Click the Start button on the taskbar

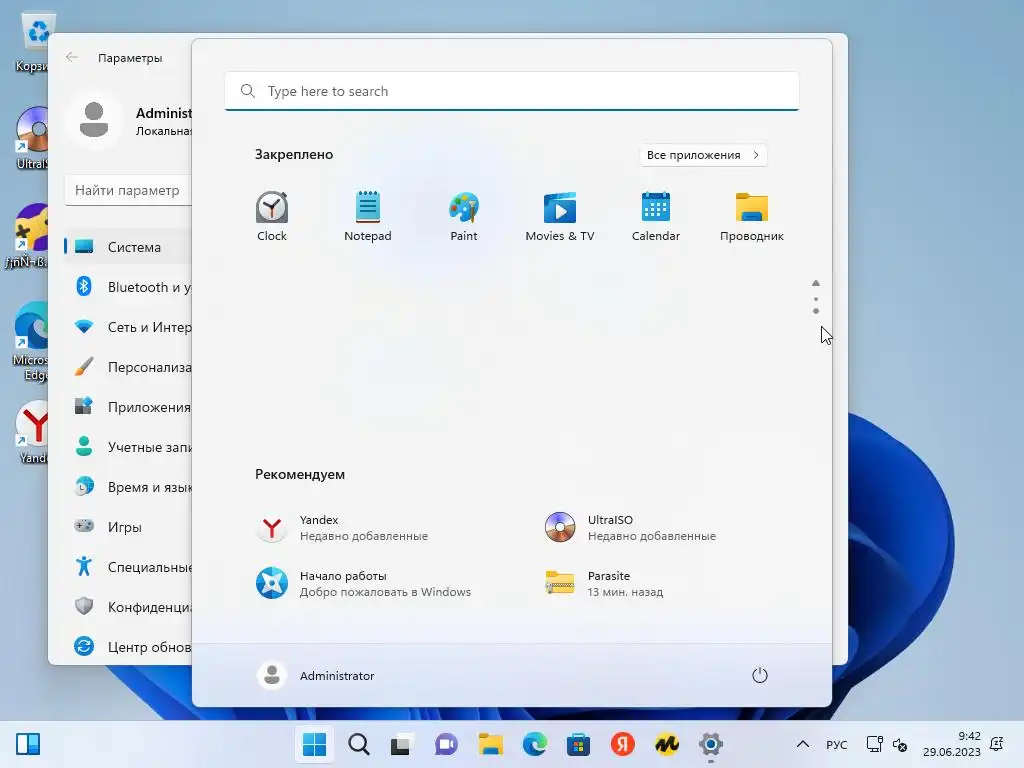tap(314, 744)
